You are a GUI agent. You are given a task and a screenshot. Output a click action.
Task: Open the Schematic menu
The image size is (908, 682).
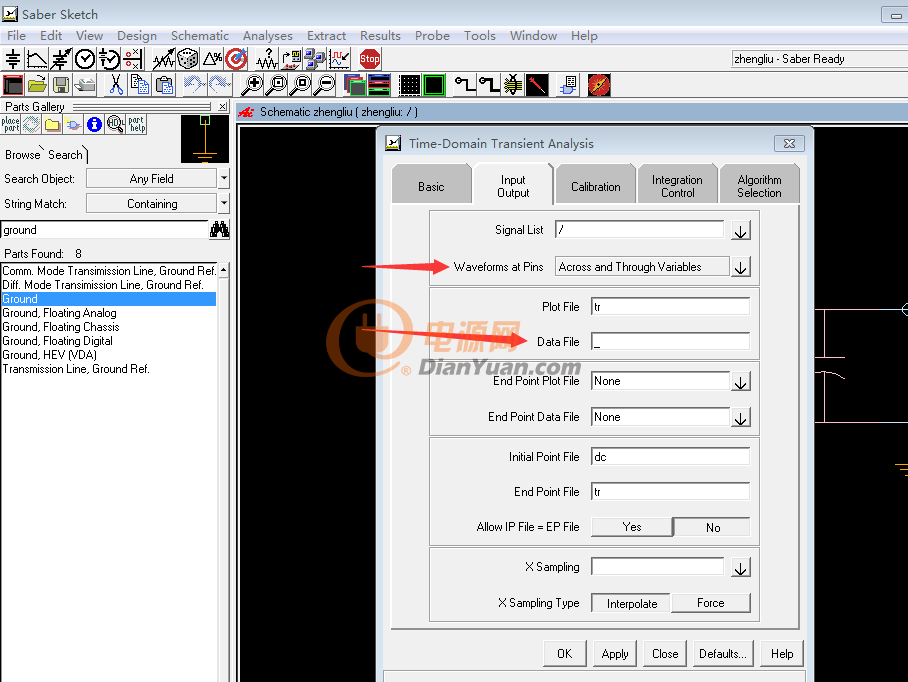click(200, 36)
